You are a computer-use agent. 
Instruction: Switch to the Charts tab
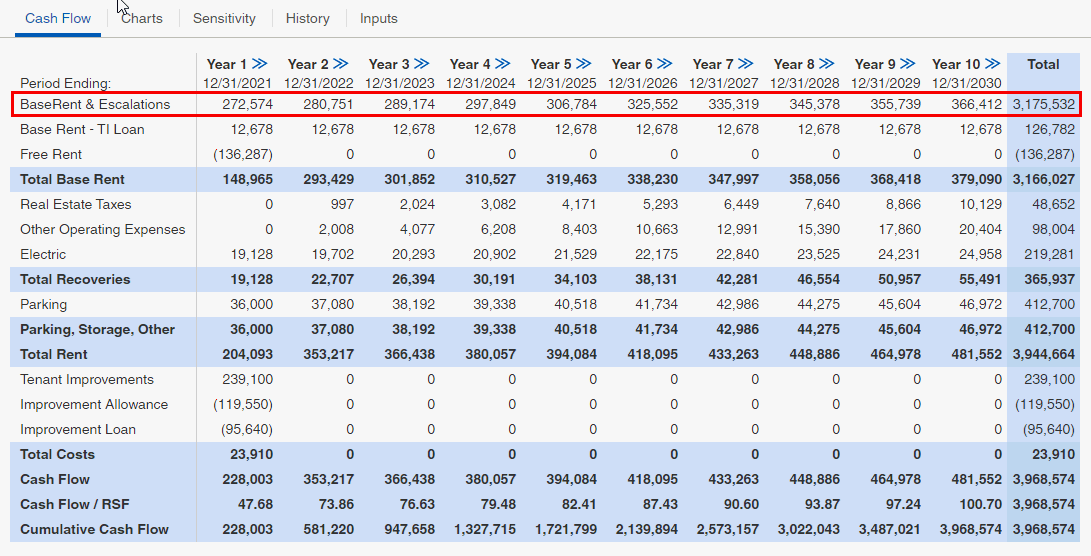142,18
